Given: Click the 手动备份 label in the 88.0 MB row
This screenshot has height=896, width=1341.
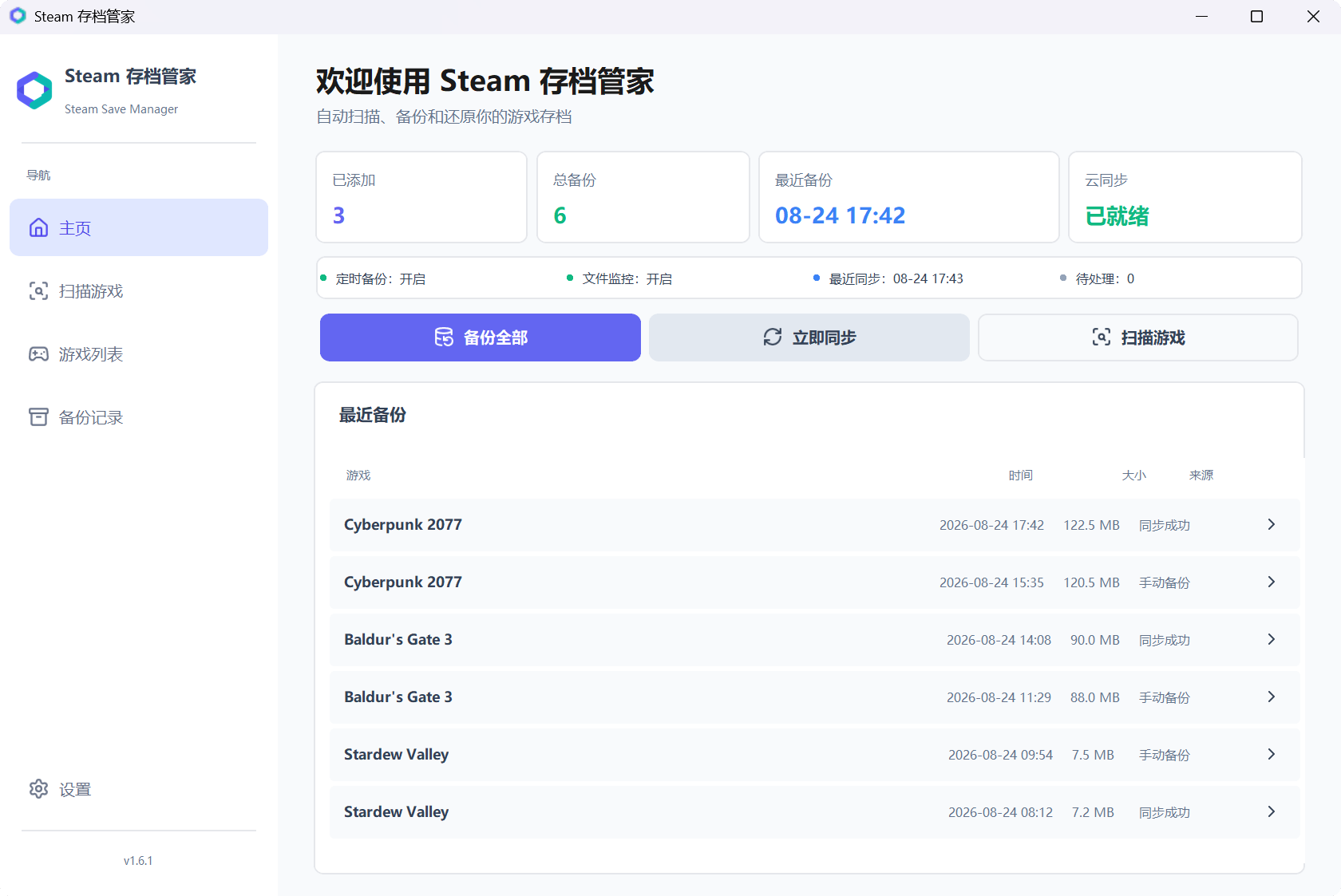Looking at the screenshot, I should click(x=1165, y=697).
